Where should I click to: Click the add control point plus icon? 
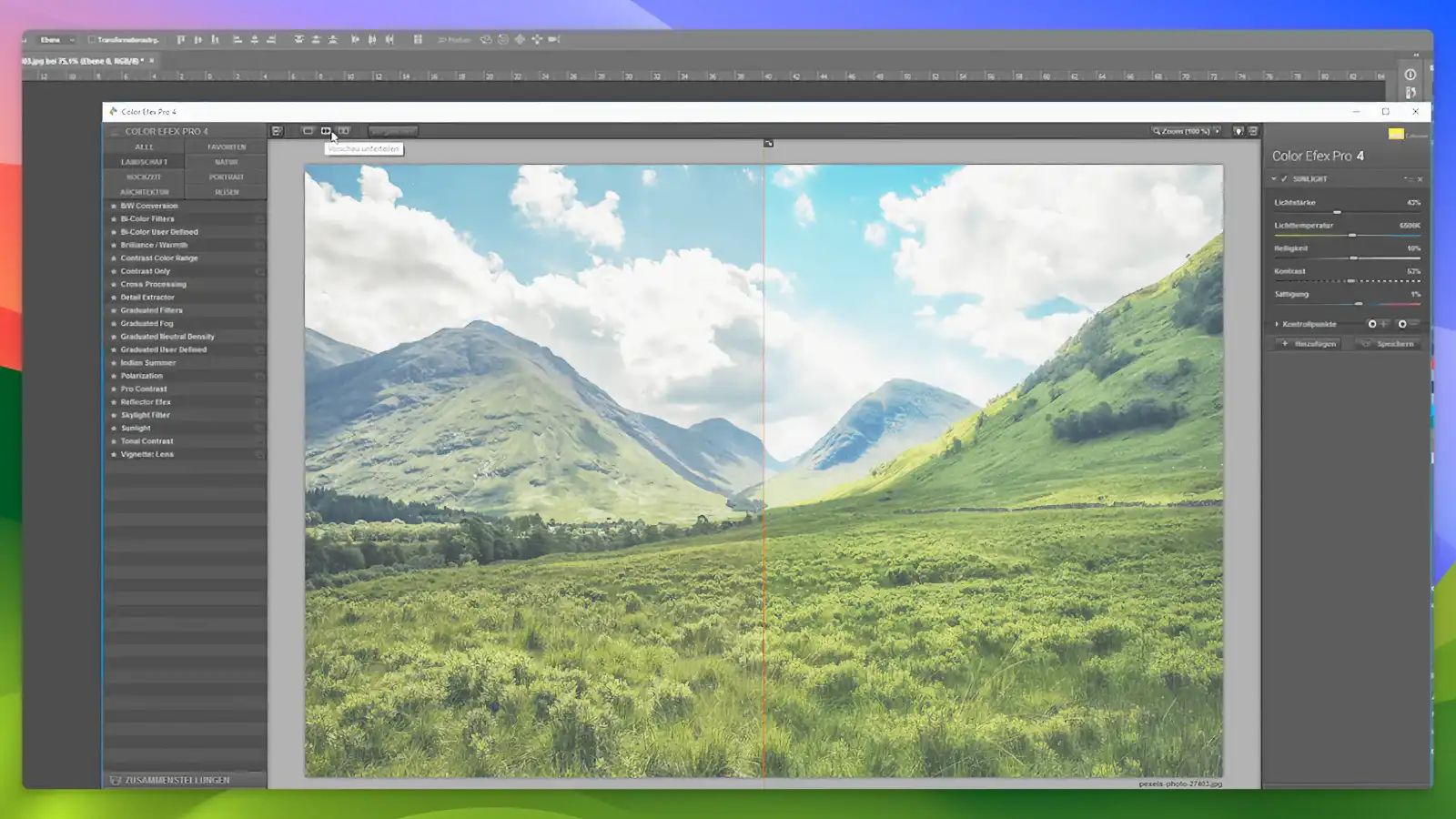pyautogui.click(x=1377, y=324)
